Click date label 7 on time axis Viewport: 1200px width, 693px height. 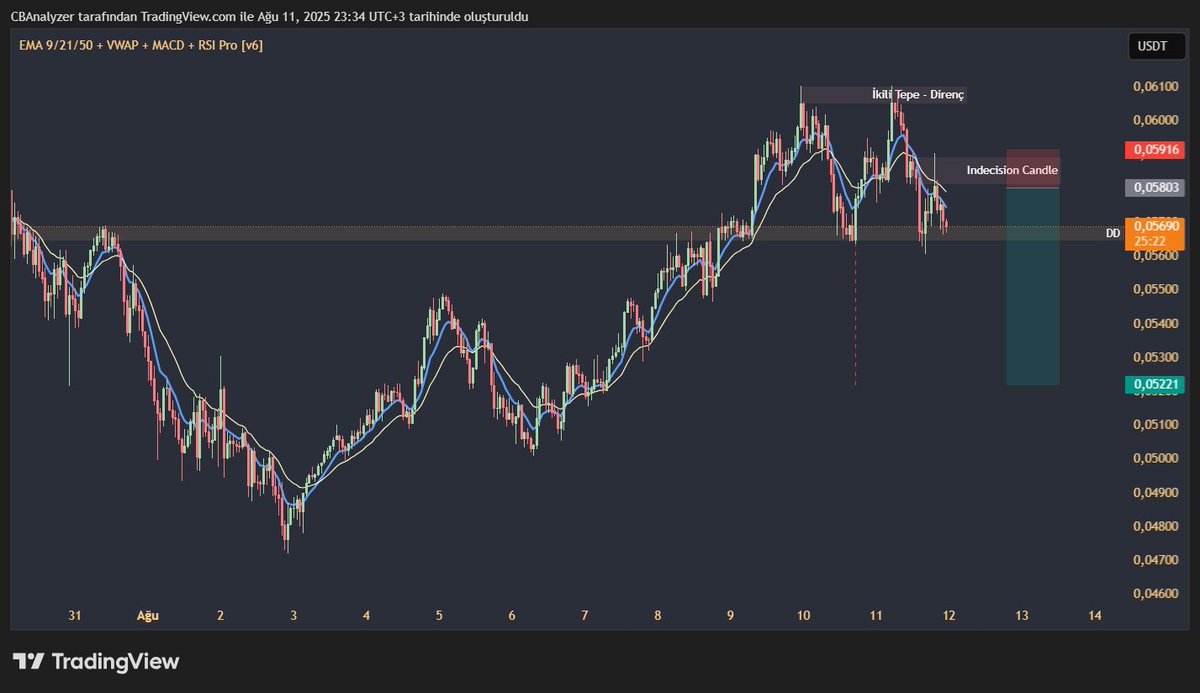pyautogui.click(x=585, y=616)
